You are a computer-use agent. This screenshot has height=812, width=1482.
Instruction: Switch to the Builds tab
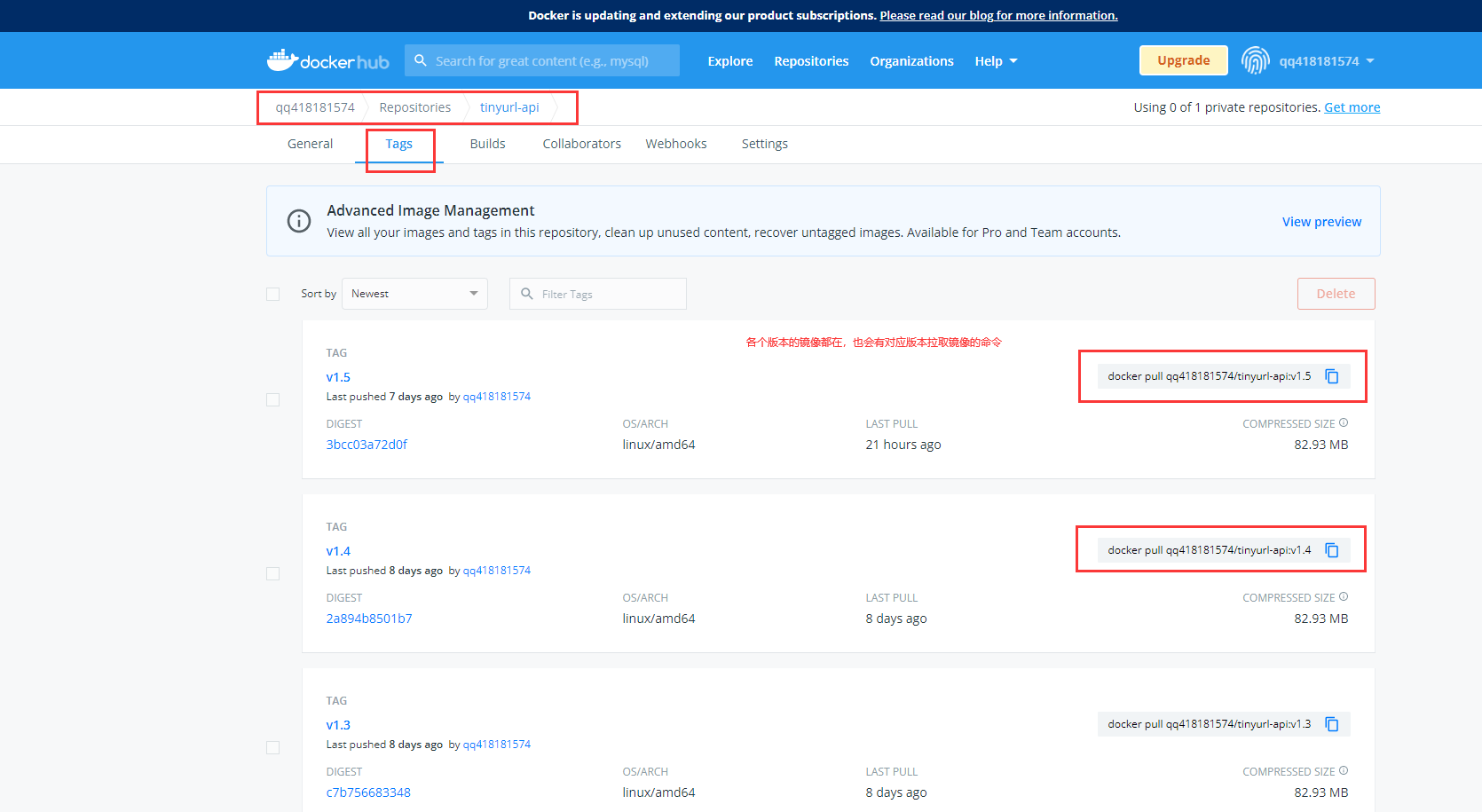point(487,144)
